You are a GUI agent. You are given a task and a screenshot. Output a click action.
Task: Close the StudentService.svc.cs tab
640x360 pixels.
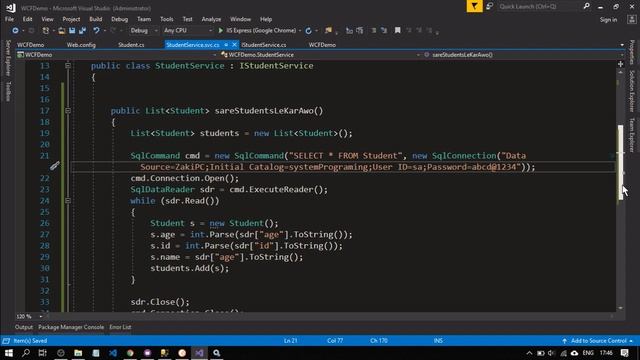234,45
